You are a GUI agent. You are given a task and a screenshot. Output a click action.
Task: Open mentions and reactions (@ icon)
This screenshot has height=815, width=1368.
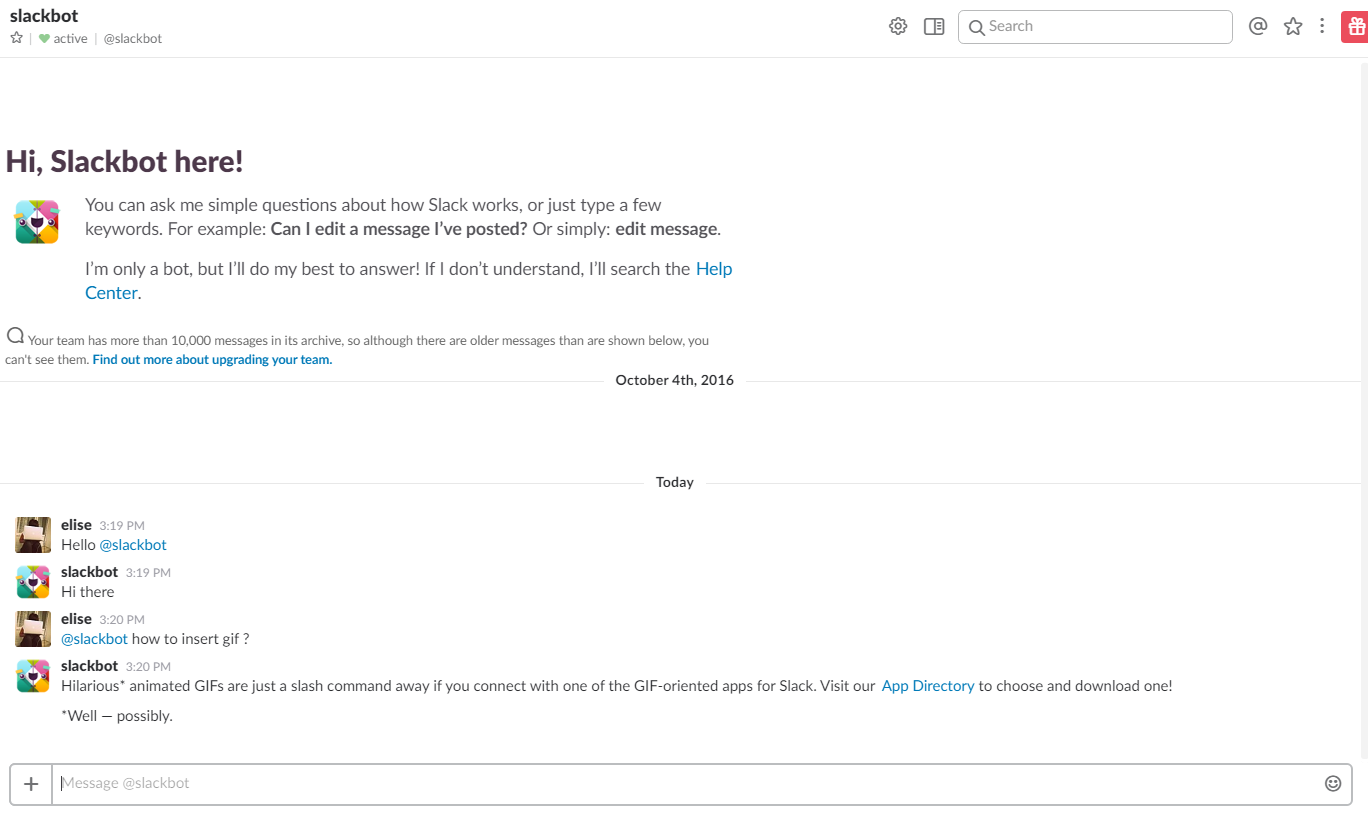[1258, 27]
